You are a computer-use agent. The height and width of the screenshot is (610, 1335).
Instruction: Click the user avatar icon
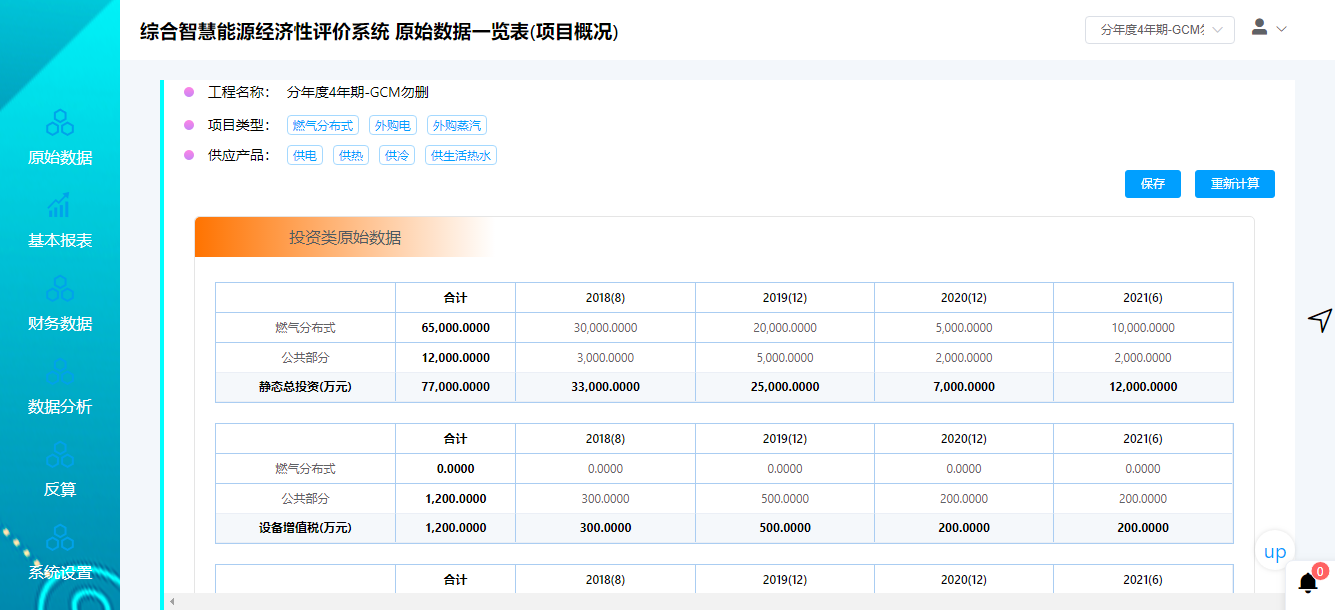(x=1260, y=28)
